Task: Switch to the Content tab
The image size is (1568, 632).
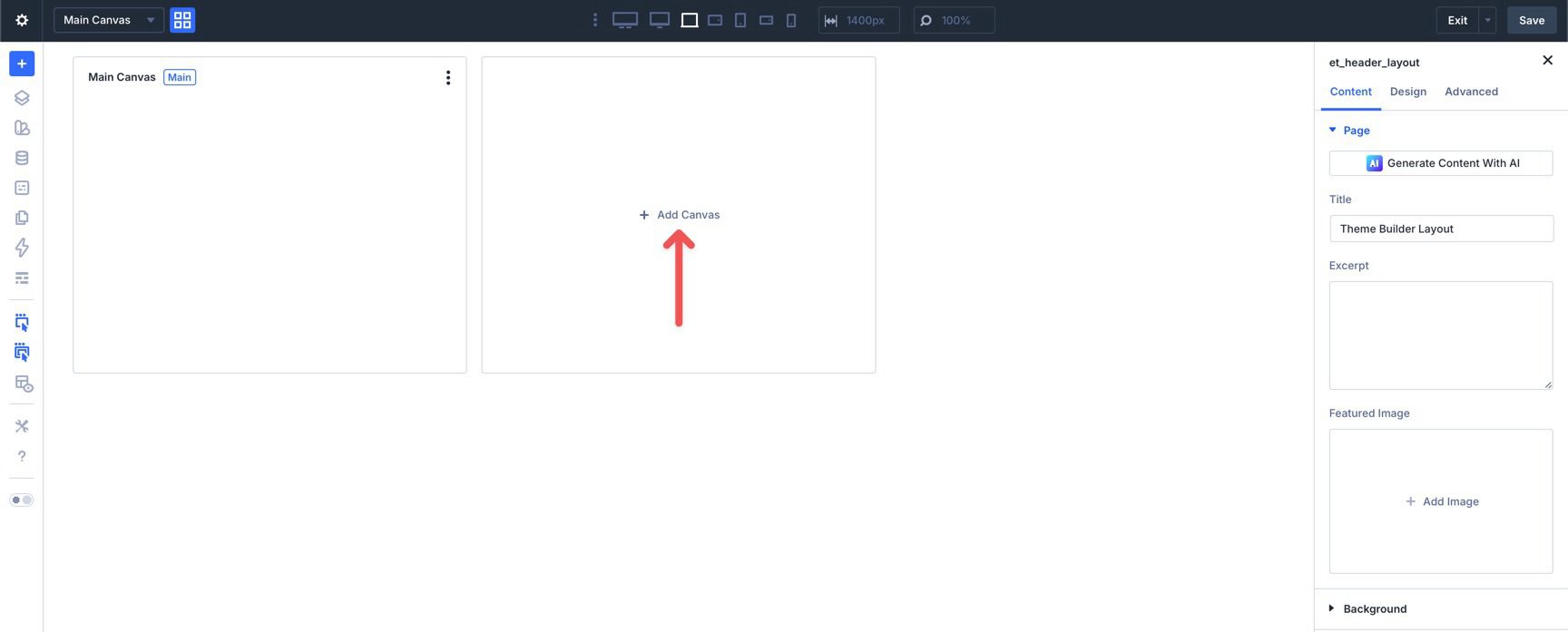Action: point(1350,92)
